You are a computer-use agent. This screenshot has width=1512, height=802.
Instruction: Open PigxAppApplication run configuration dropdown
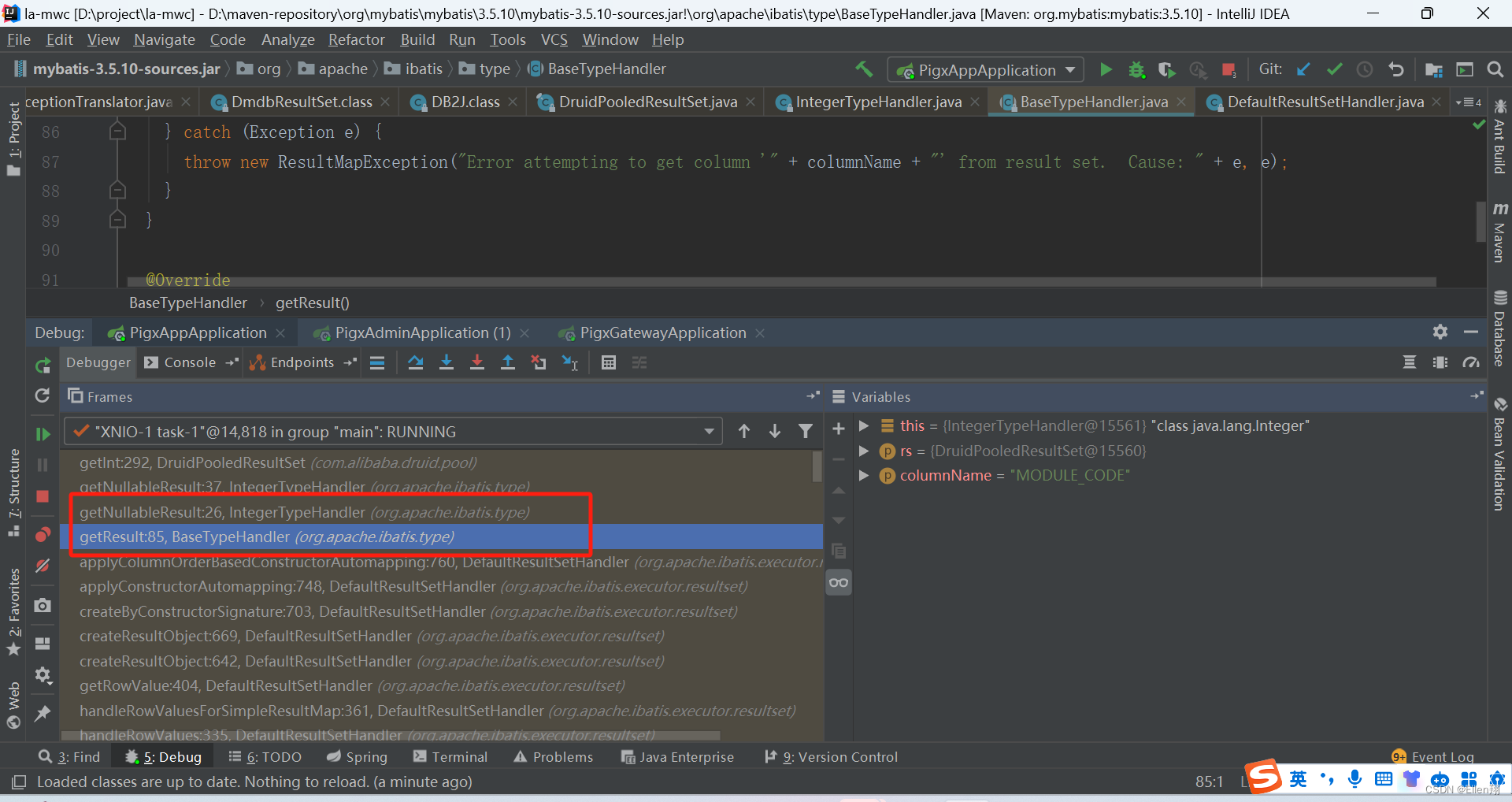pyautogui.click(x=985, y=70)
